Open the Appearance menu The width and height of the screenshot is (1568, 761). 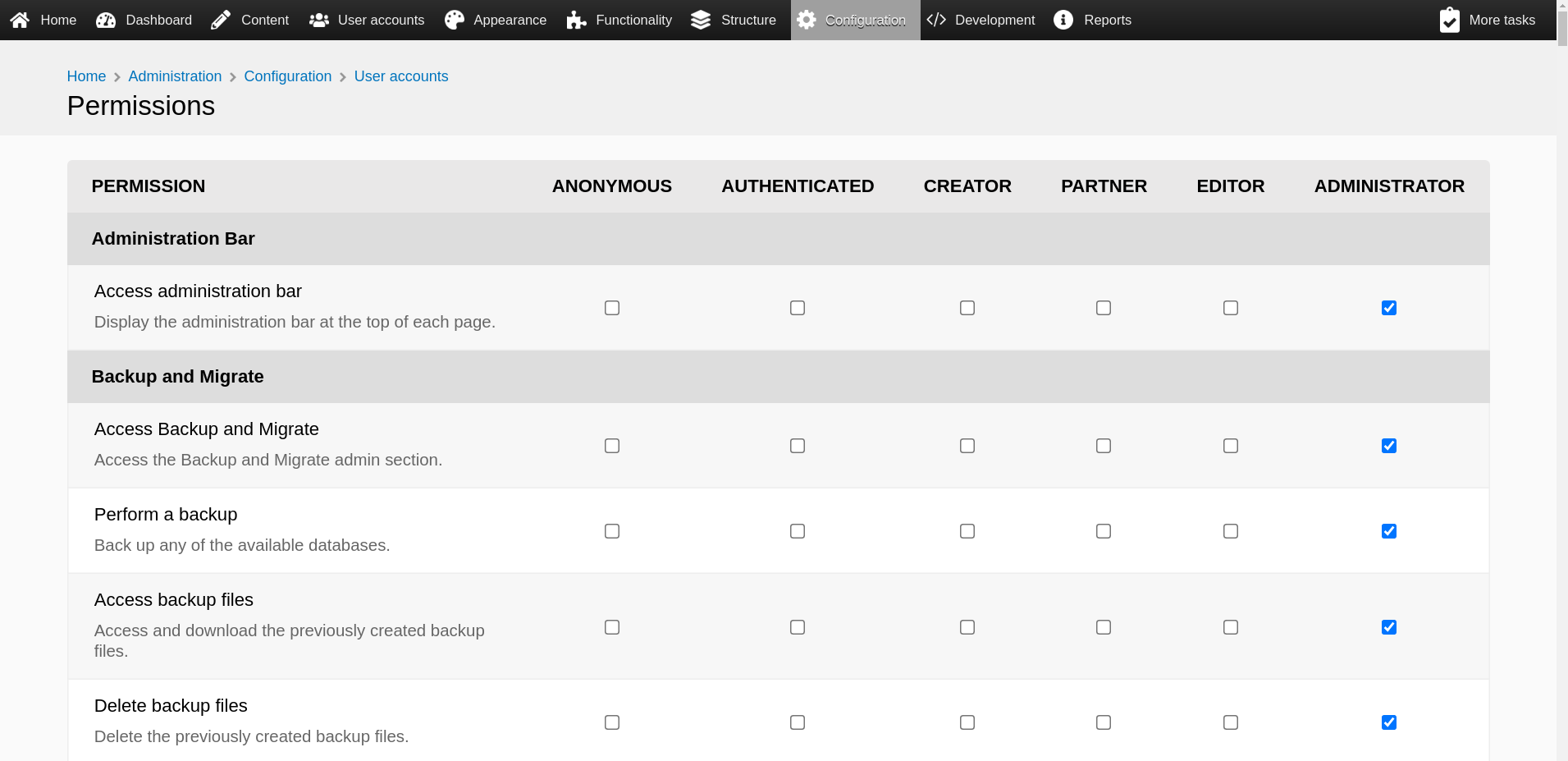tap(496, 20)
